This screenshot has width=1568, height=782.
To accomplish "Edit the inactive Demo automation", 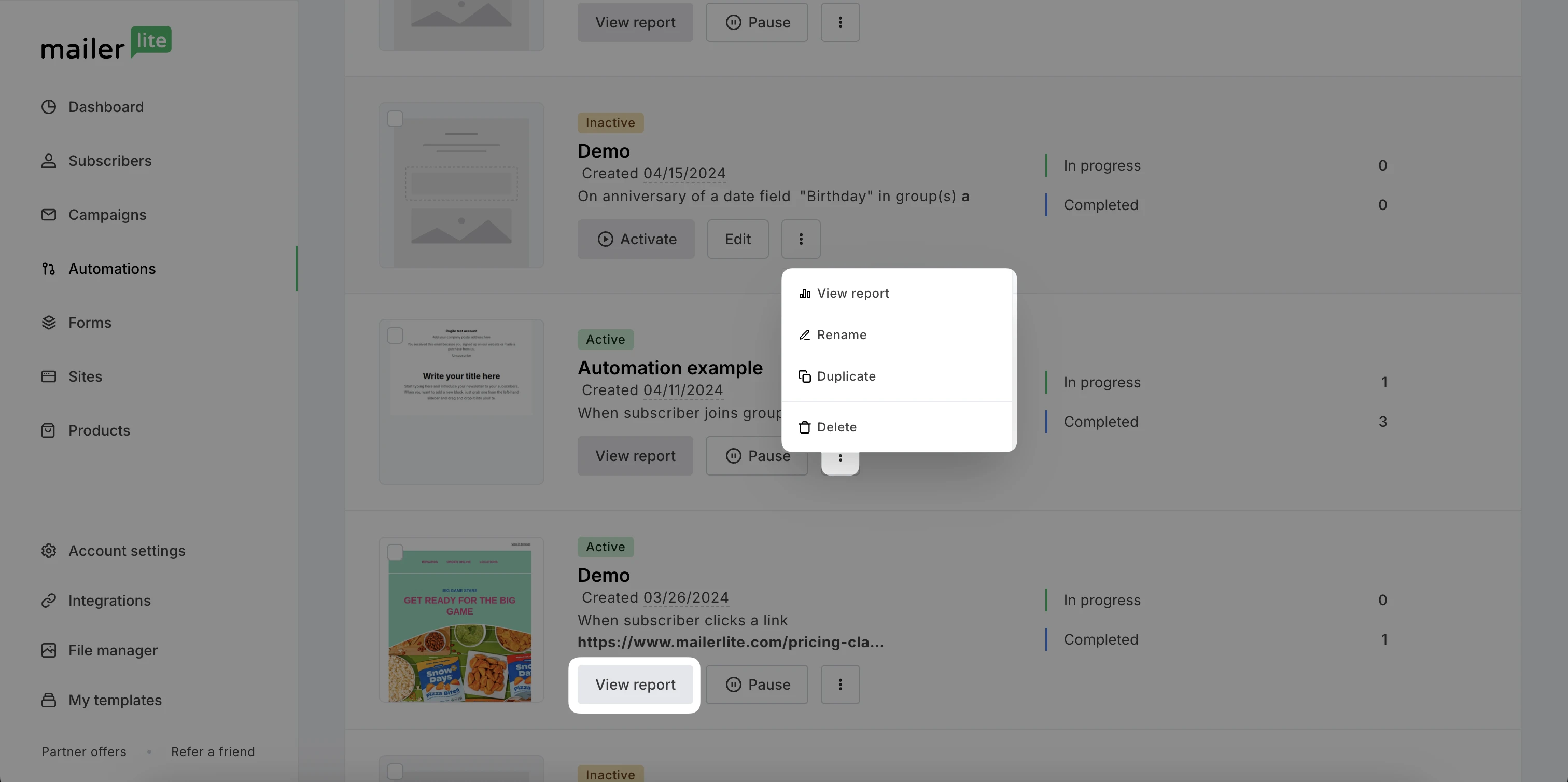I will tap(738, 239).
